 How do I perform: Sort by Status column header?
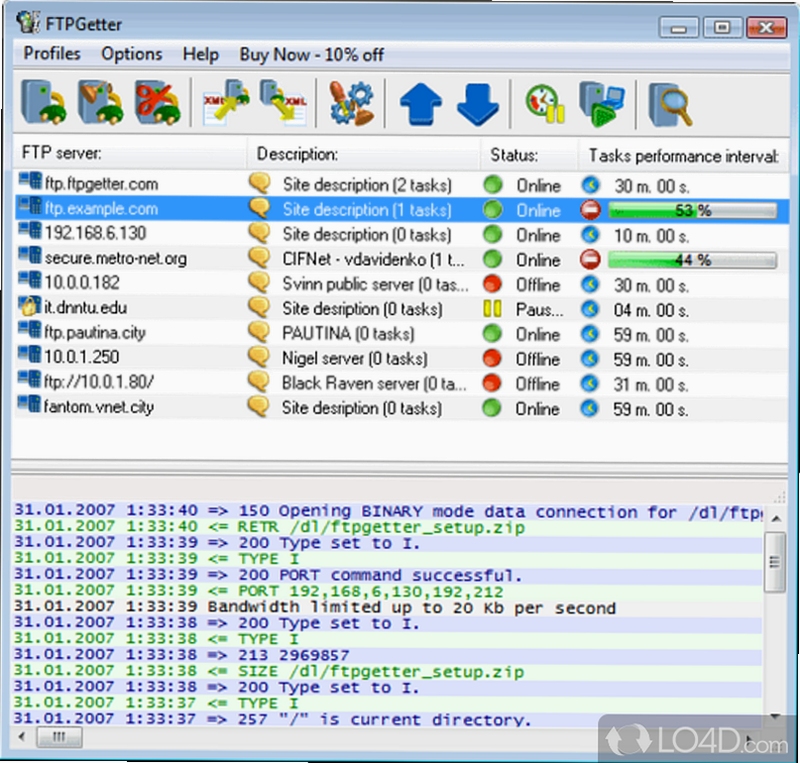coord(529,155)
